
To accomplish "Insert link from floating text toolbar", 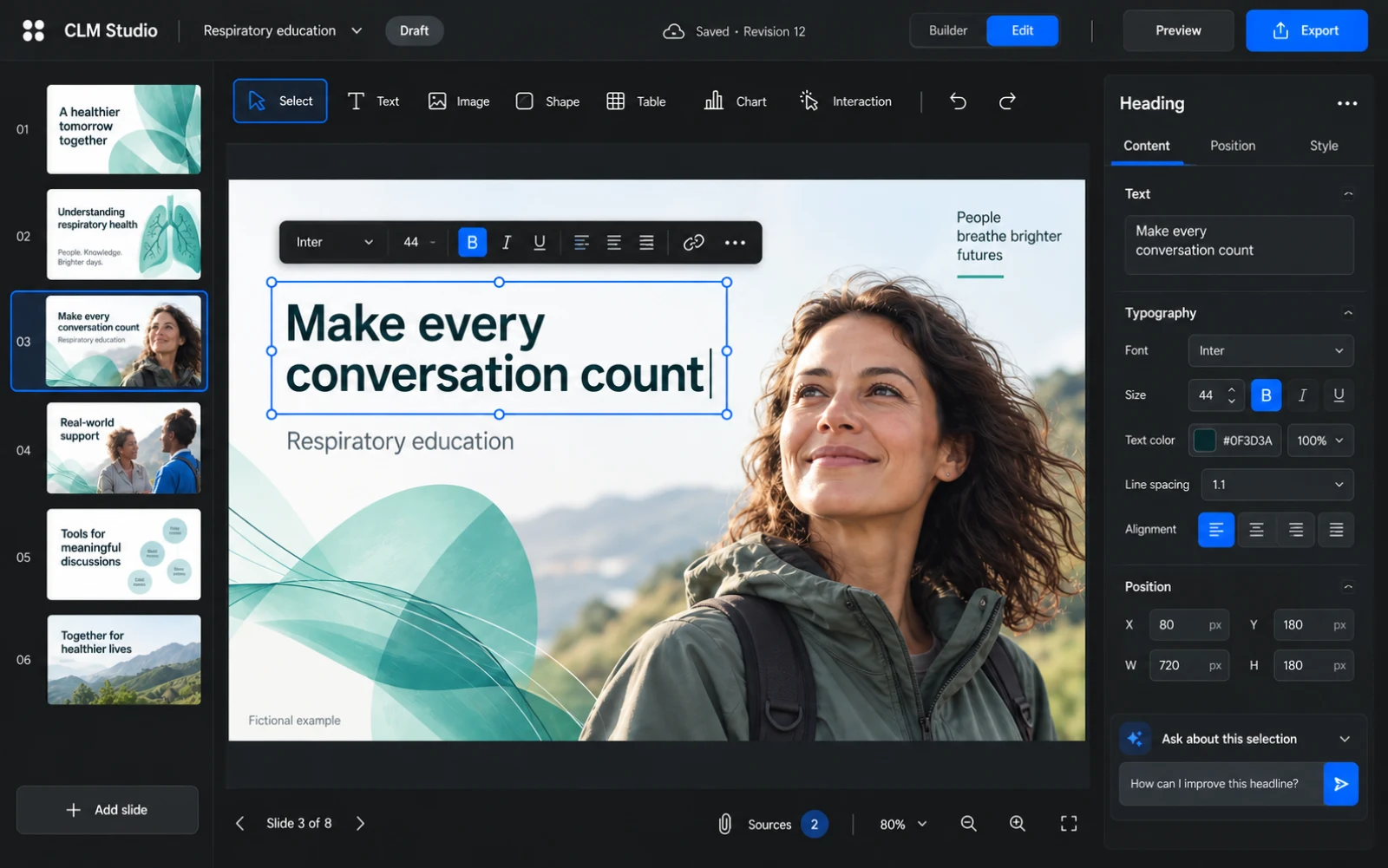I will [x=693, y=242].
